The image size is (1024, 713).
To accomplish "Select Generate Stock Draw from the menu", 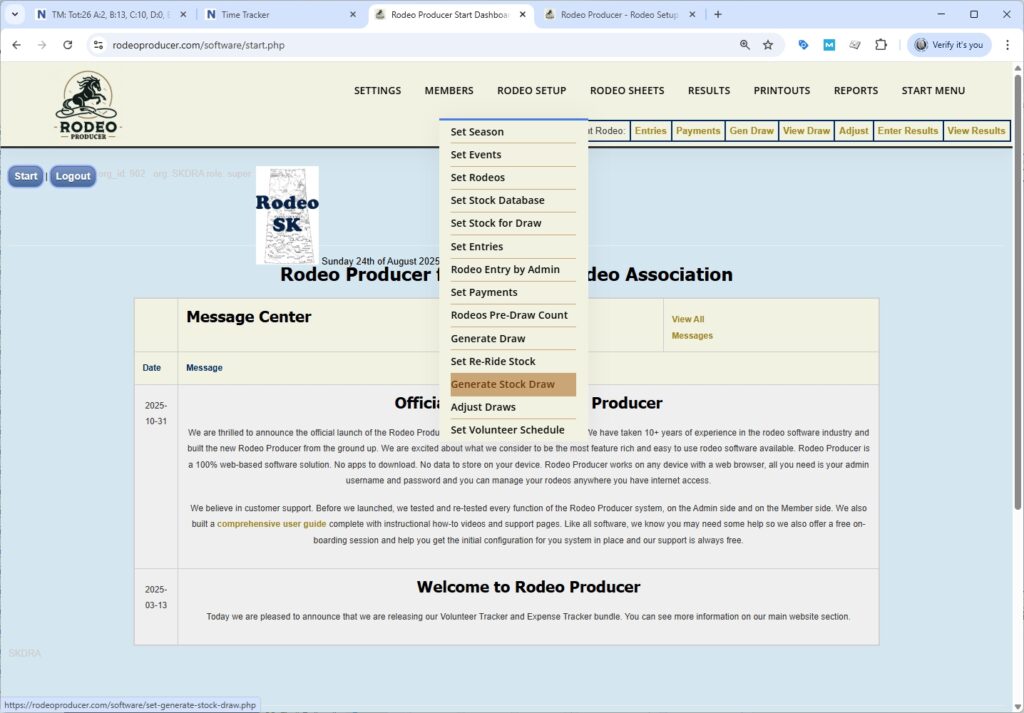I will click(x=503, y=384).
